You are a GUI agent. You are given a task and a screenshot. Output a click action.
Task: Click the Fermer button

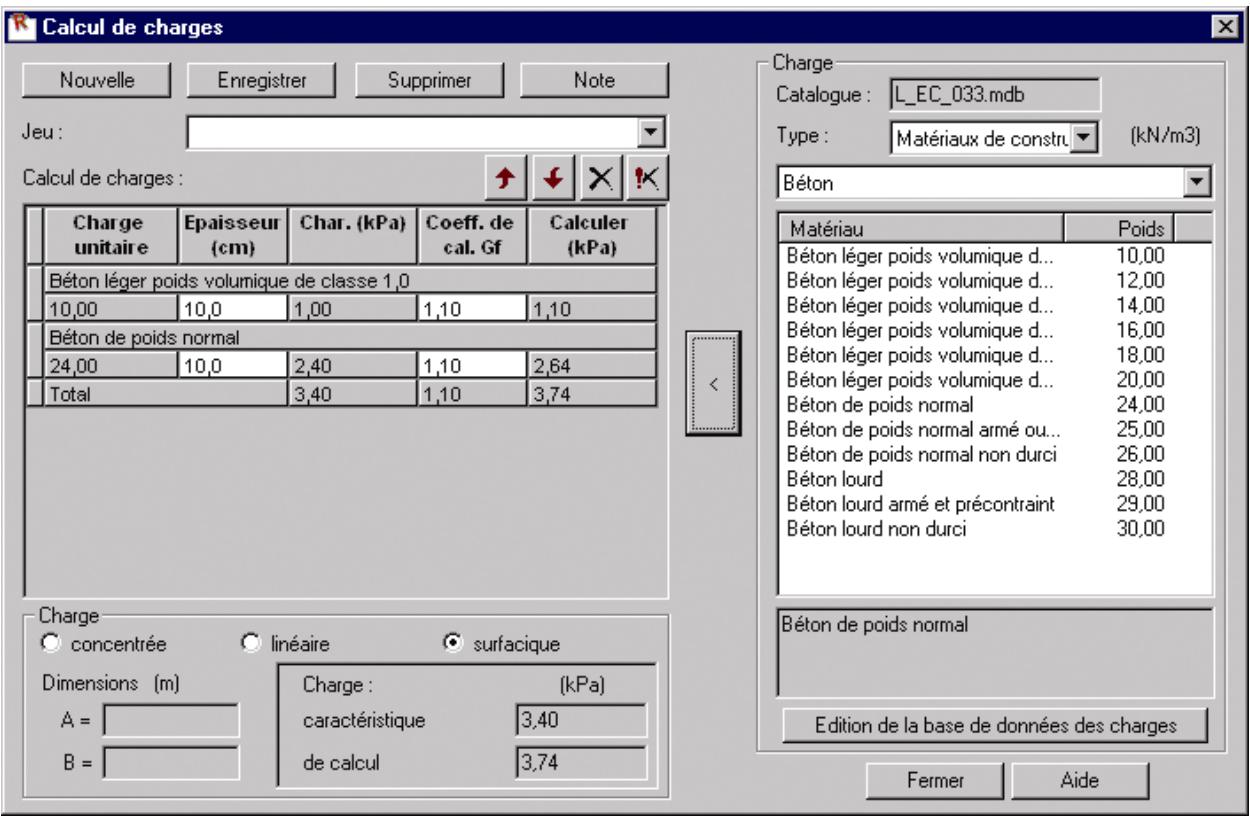point(934,781)
